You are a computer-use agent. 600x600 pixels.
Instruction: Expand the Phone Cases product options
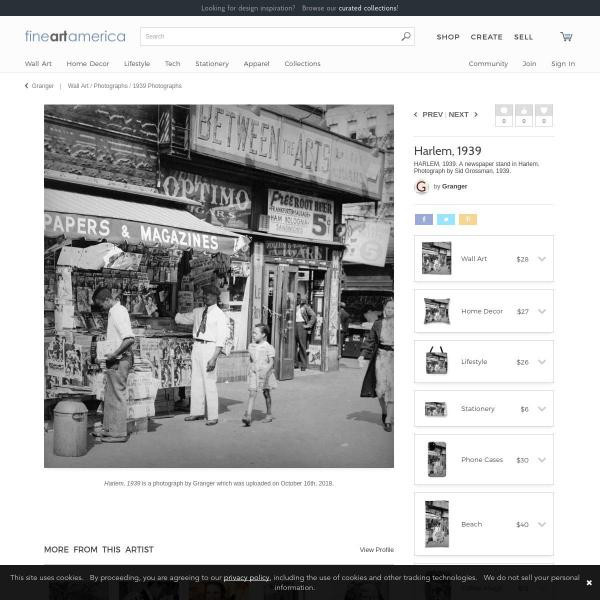click(x=541, y=460)
